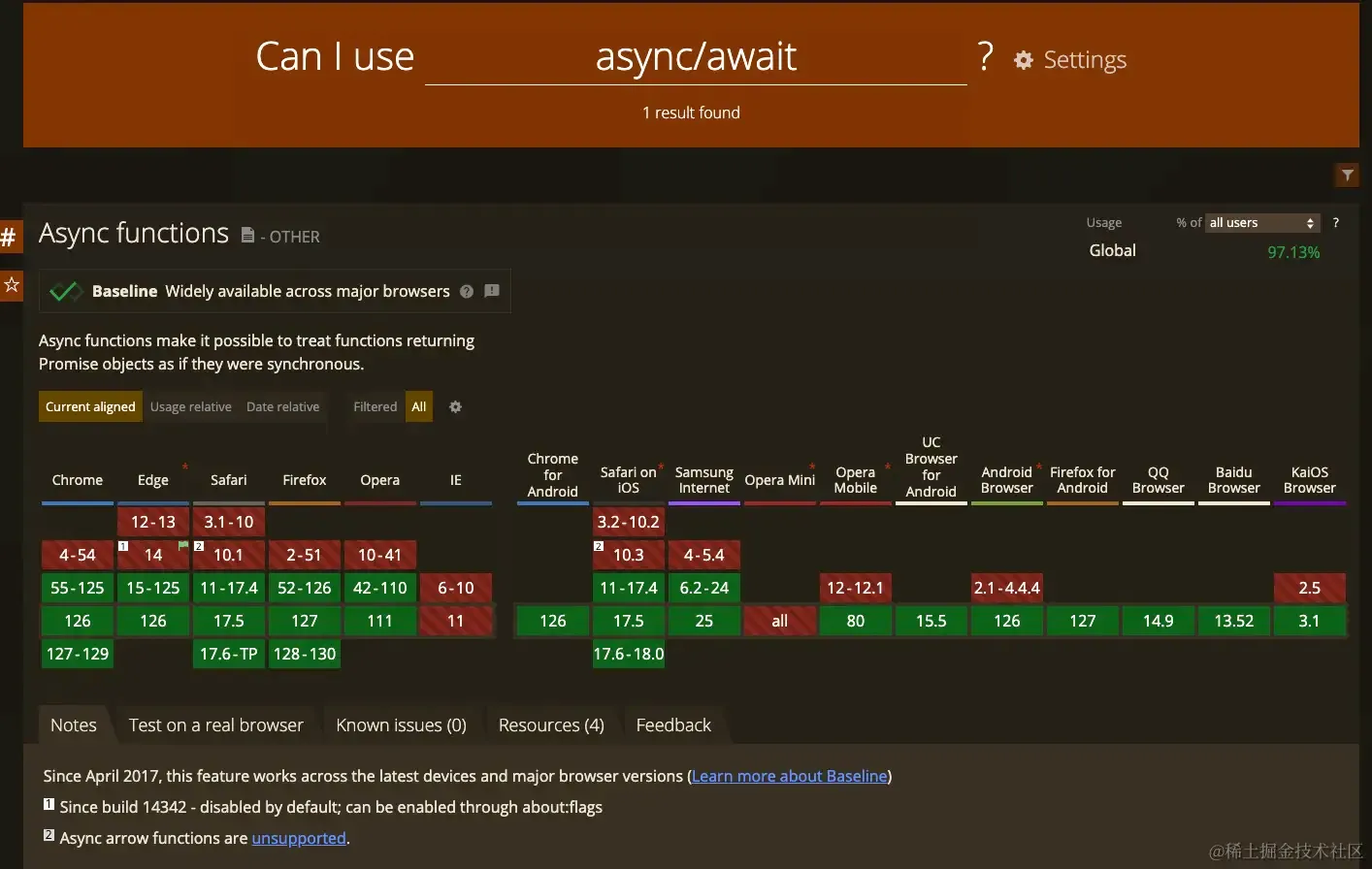Open Known issues (0) tab

tap(401, 725)
